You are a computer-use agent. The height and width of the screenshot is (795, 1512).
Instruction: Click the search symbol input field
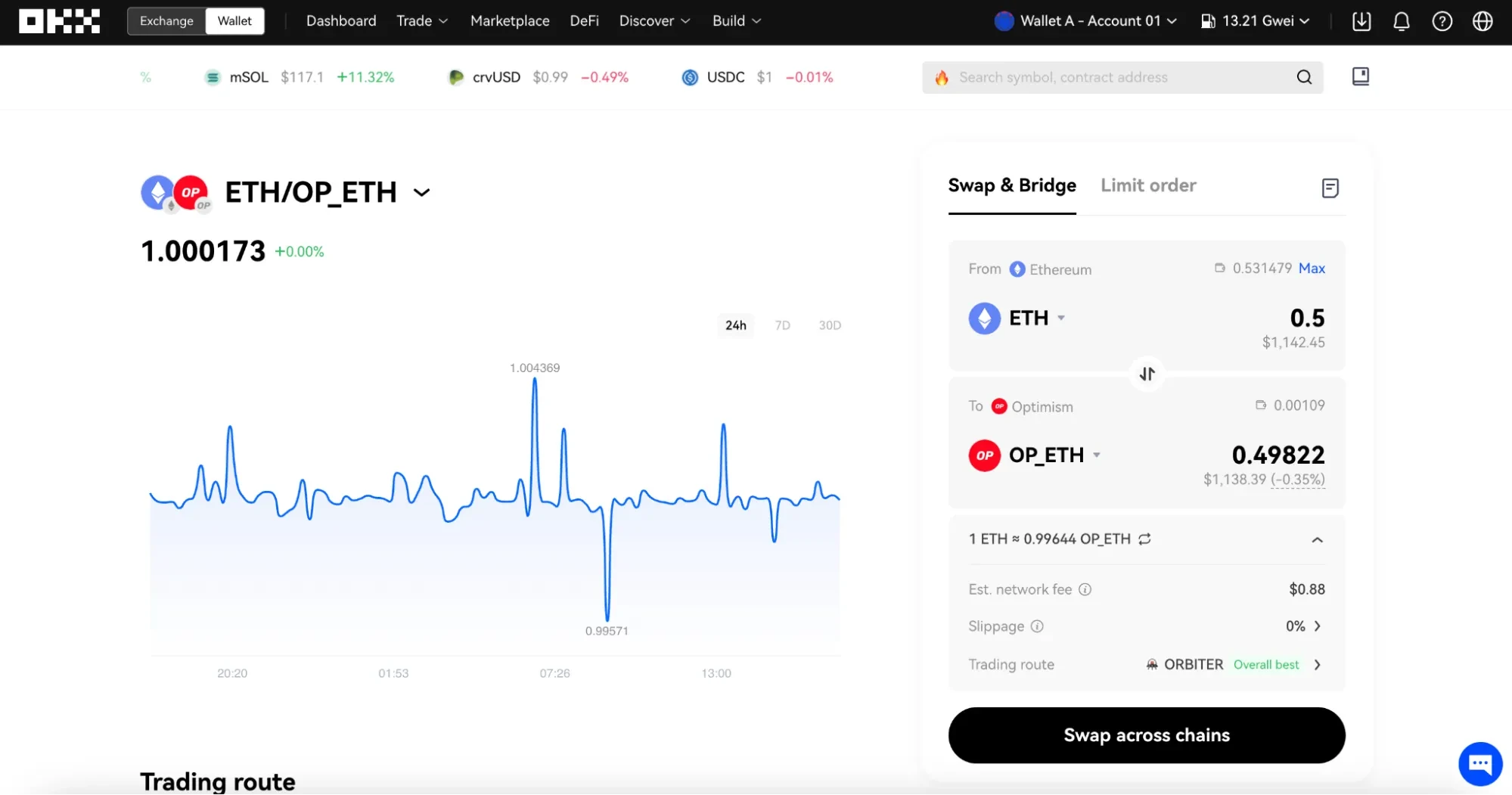click(x=1122, y=77)
